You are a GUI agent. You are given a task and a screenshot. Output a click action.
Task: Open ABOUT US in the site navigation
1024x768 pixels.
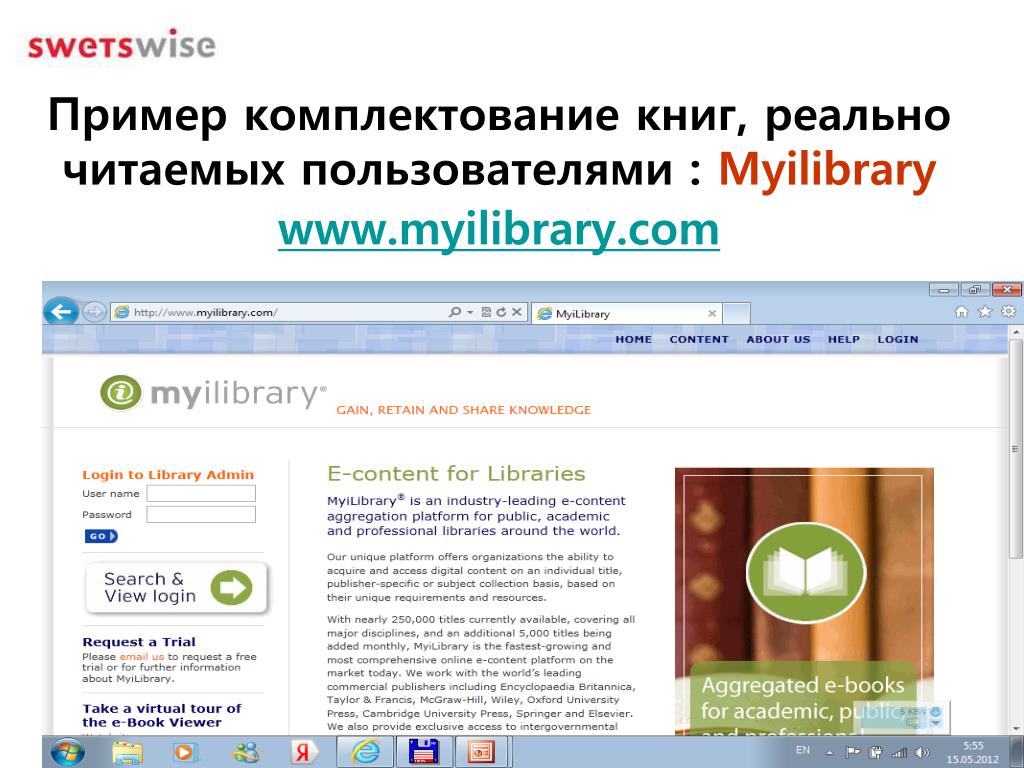(778, 340)
